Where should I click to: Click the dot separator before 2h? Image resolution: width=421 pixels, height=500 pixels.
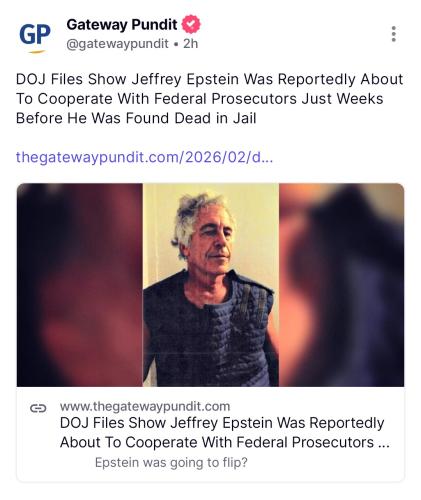176,44
